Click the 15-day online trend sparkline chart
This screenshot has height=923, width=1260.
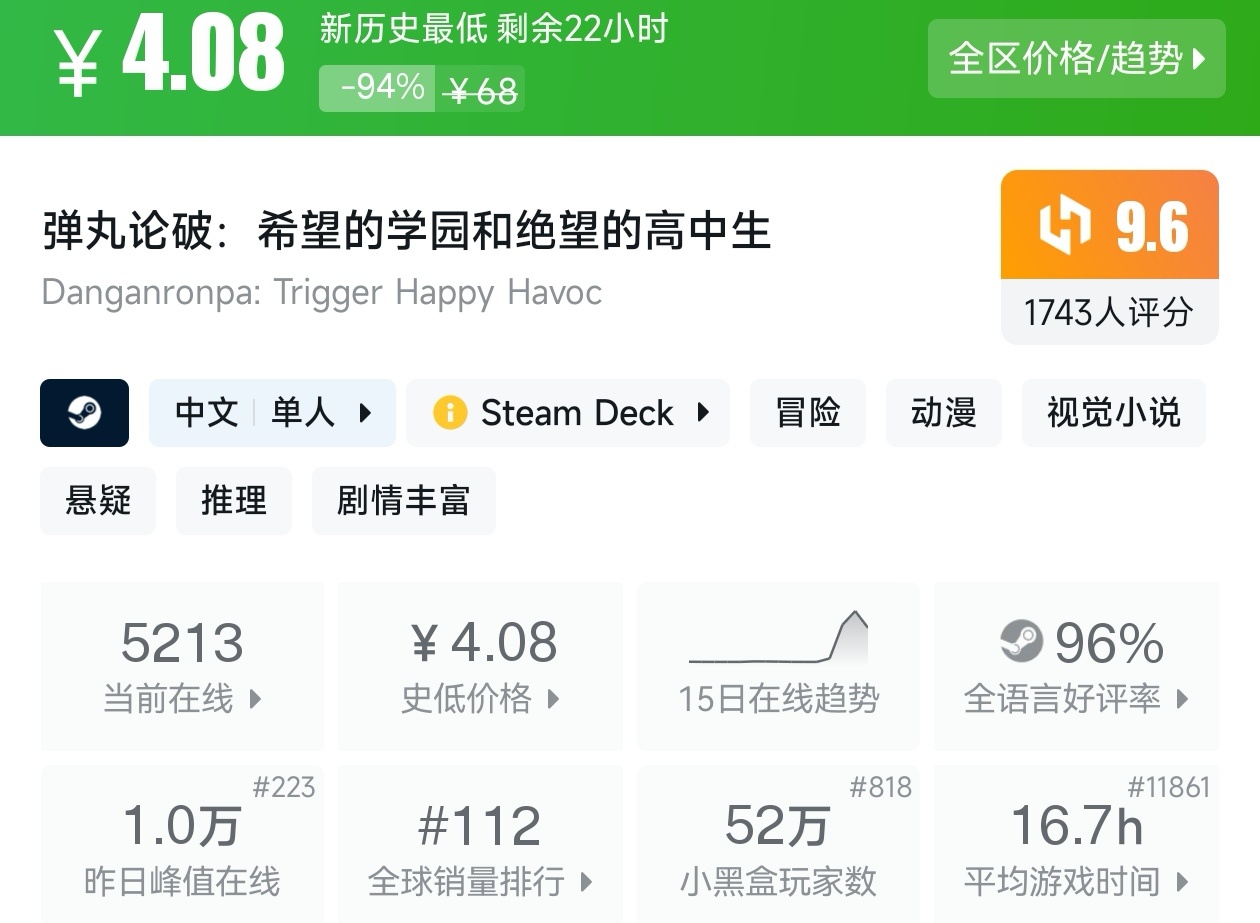pyautogui.click(x=778, y=638)
